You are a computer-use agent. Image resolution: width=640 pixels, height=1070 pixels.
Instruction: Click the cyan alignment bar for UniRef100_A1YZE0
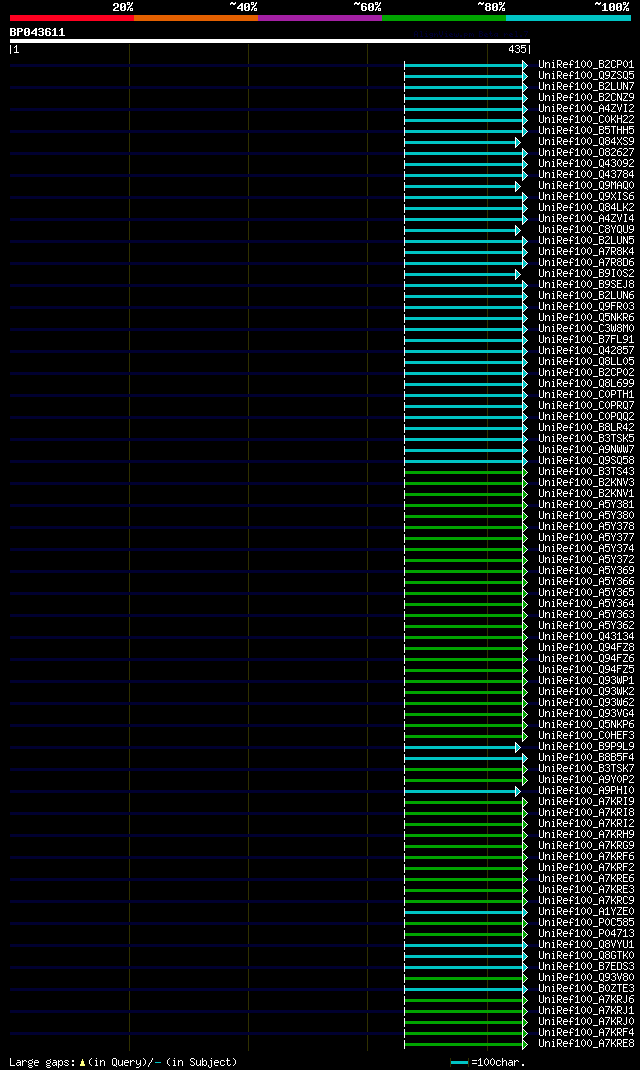pos(466,912)
